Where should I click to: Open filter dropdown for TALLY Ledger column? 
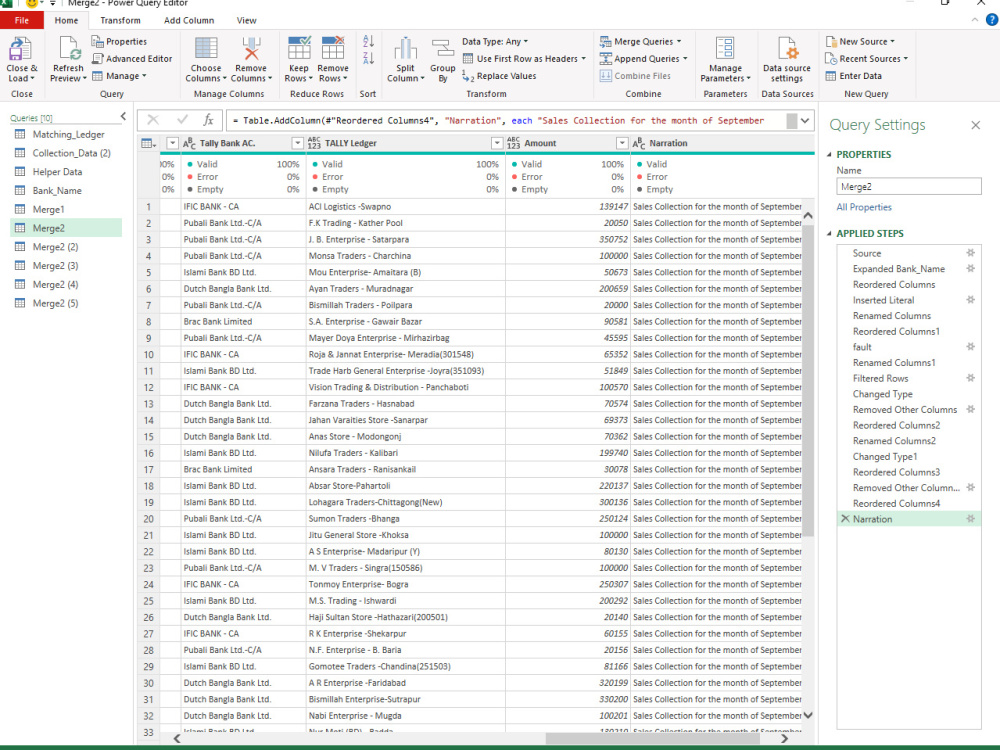497,143
